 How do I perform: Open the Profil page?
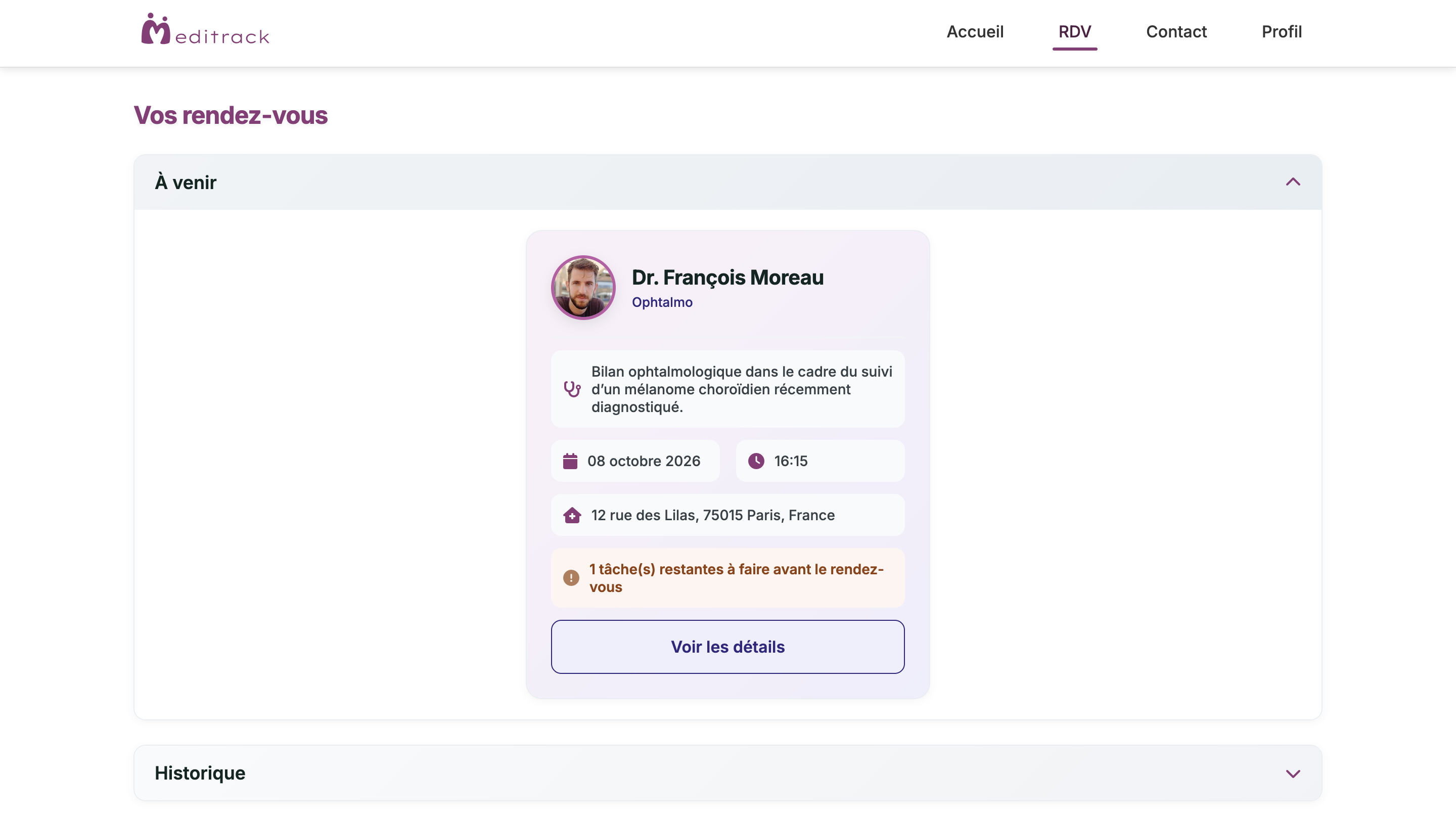(1282, 32)
